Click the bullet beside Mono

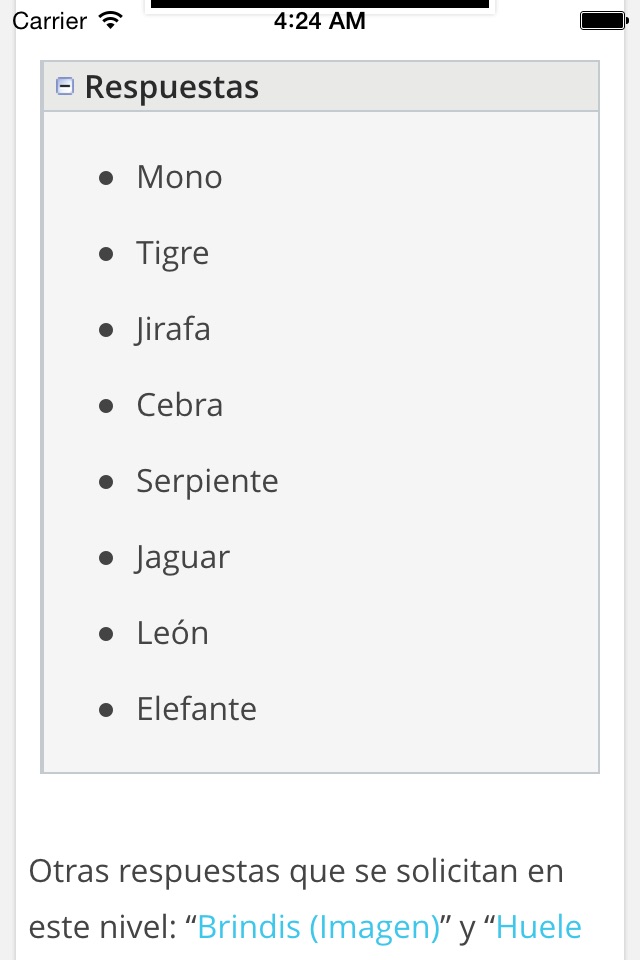pyautogui.click(x=106, y=178)
